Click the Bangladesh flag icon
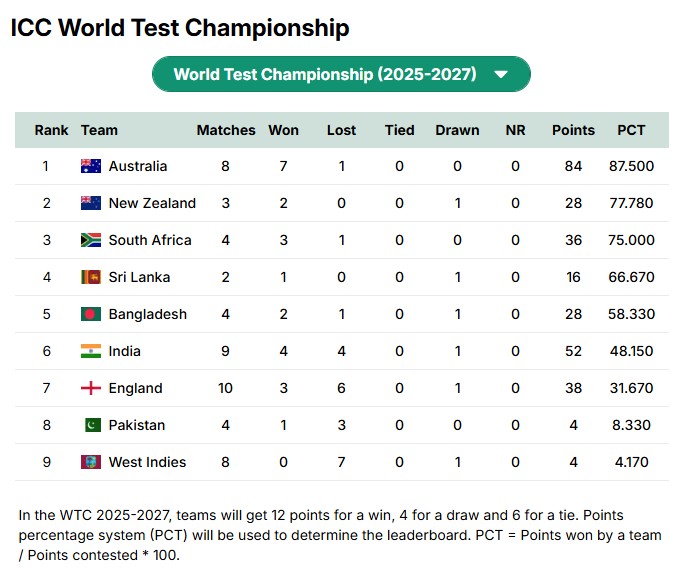The height and width of the screenshot is (572, 684). (91, 314)
